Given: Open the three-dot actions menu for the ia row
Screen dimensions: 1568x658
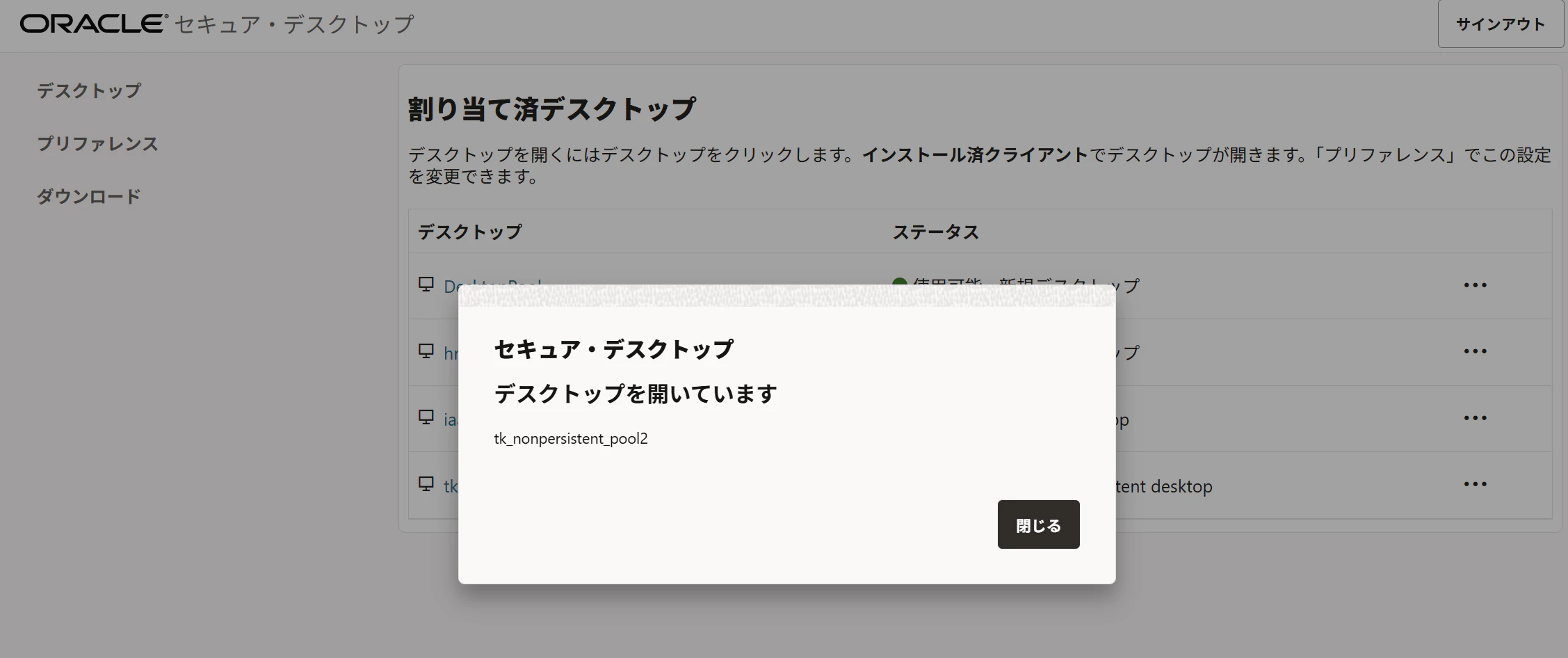Looking at the screenshot, I should coord(1475,418).
